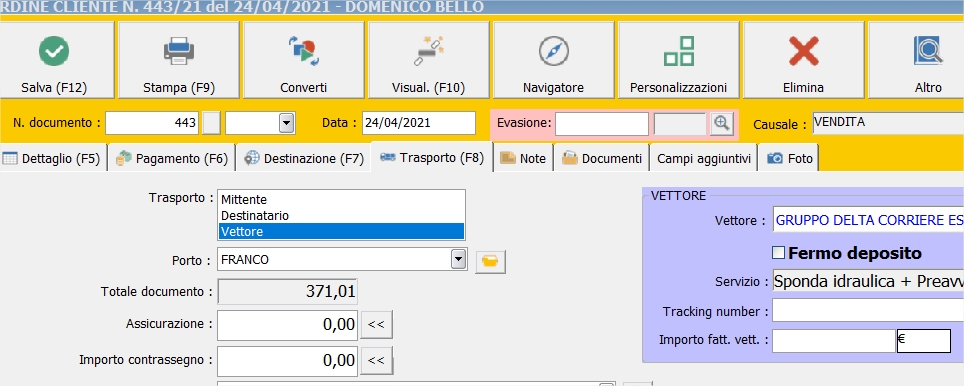Launch the Navigatore compass tool
Image resolution: width=964 pixels, height=386 pixels.
tap(553, 60)
